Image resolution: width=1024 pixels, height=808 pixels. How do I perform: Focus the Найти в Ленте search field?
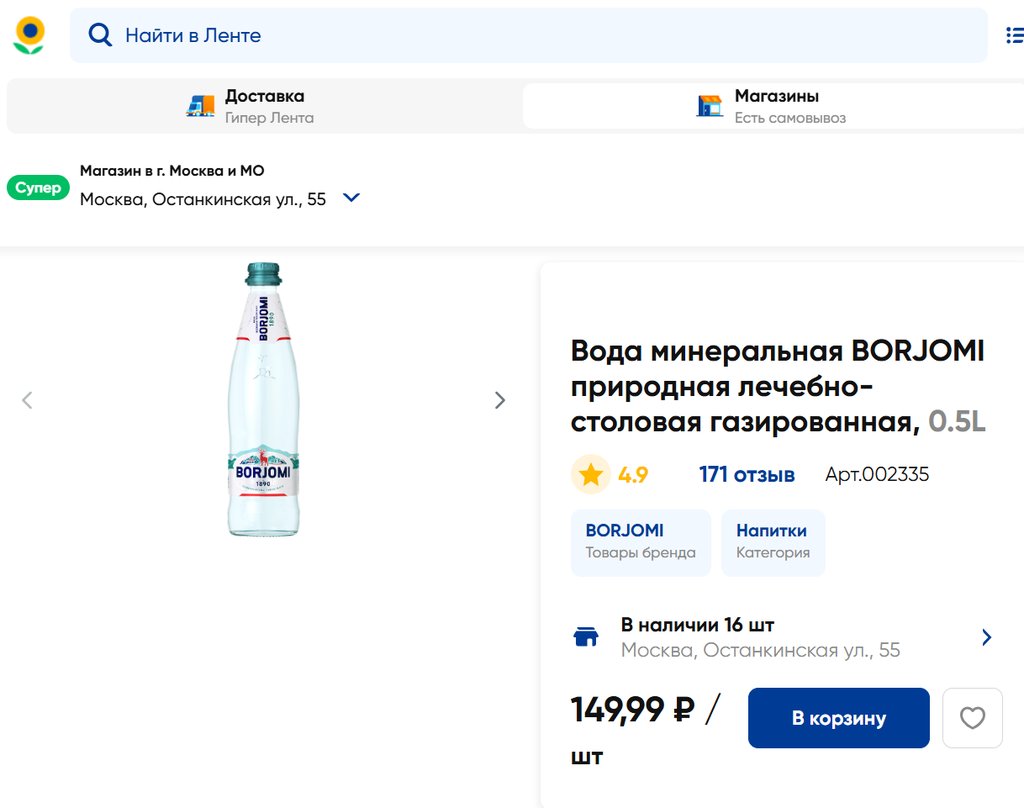click(x=540, y=36)
